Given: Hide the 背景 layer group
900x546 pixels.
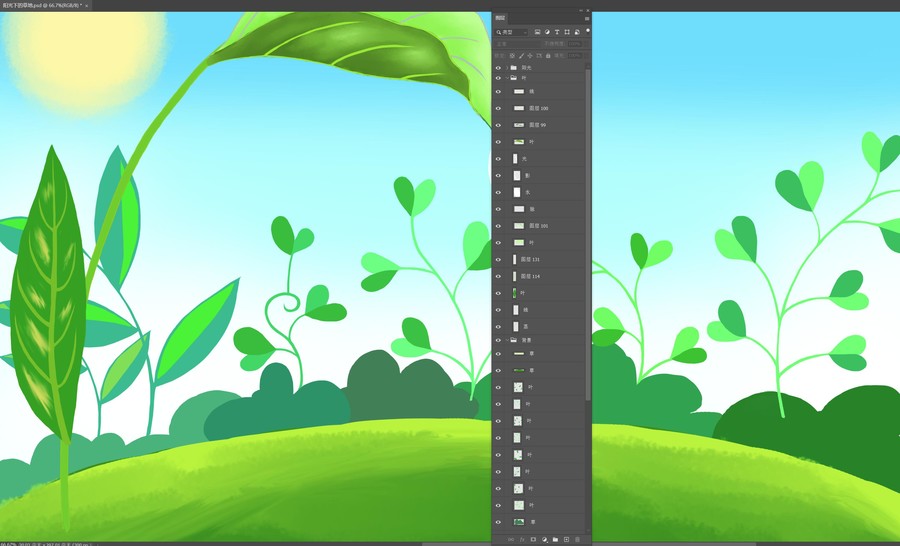Looking at the screenshot, I should (498, 340).
